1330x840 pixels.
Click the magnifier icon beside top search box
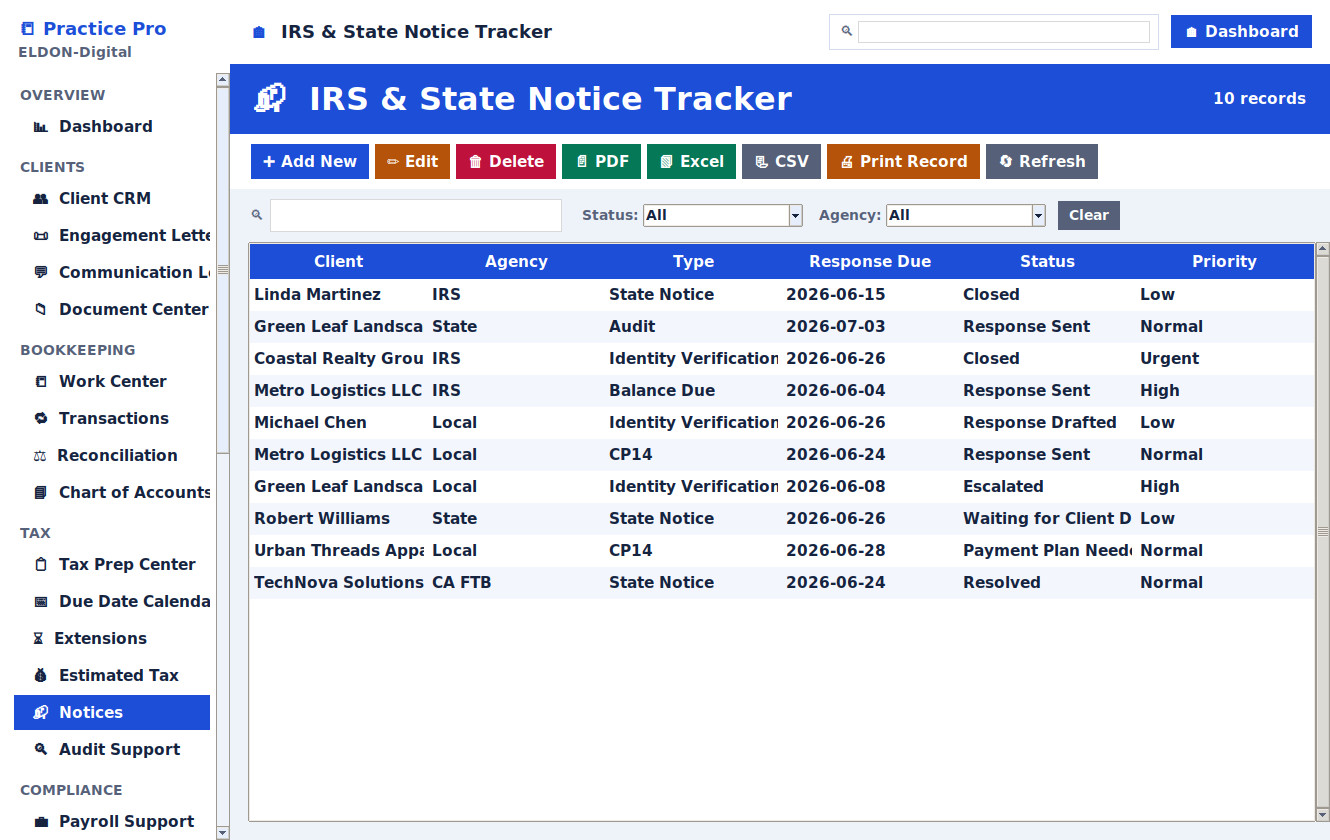point(846,32)
